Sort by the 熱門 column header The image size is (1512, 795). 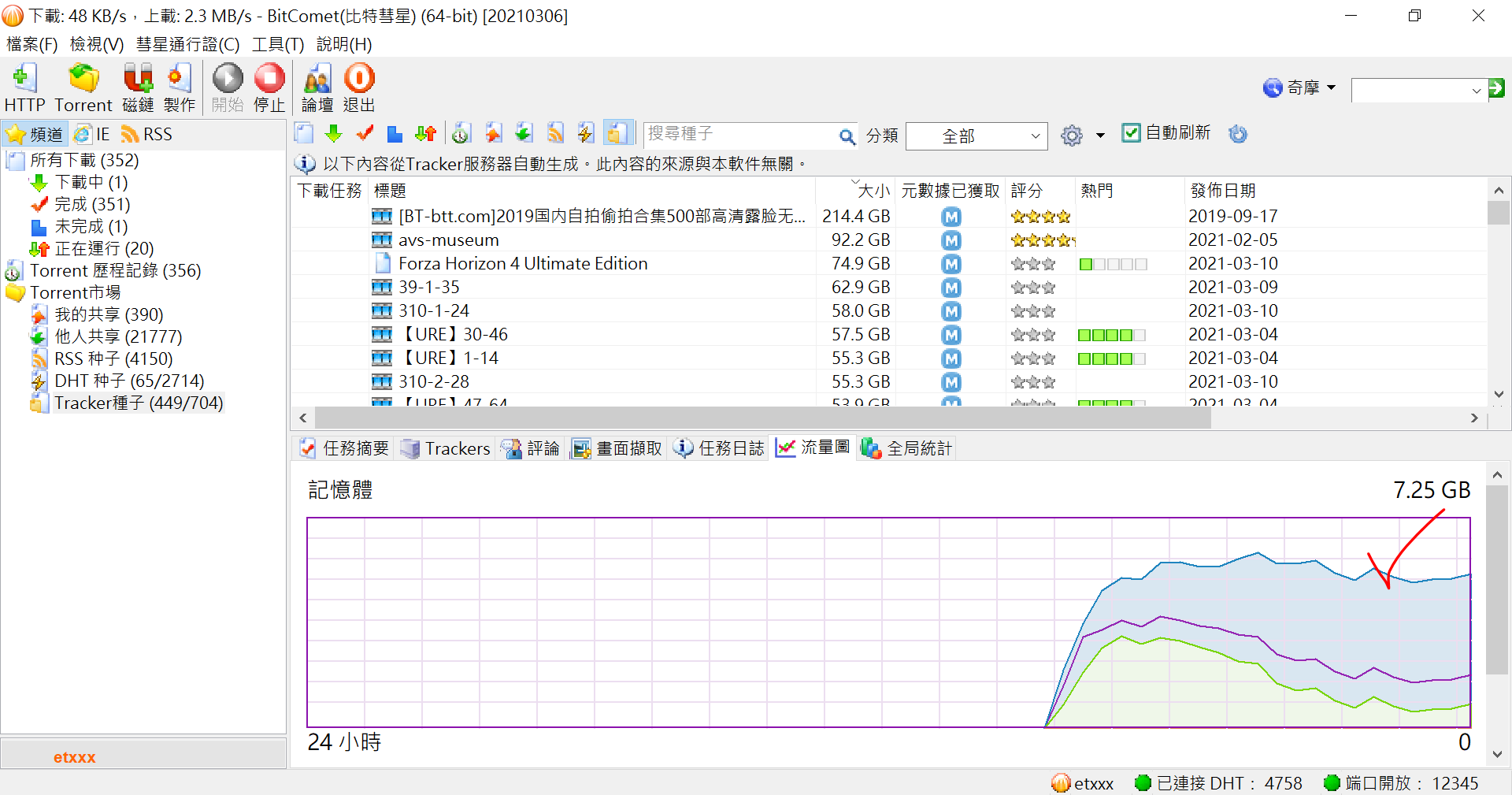tap(1129, 191)
